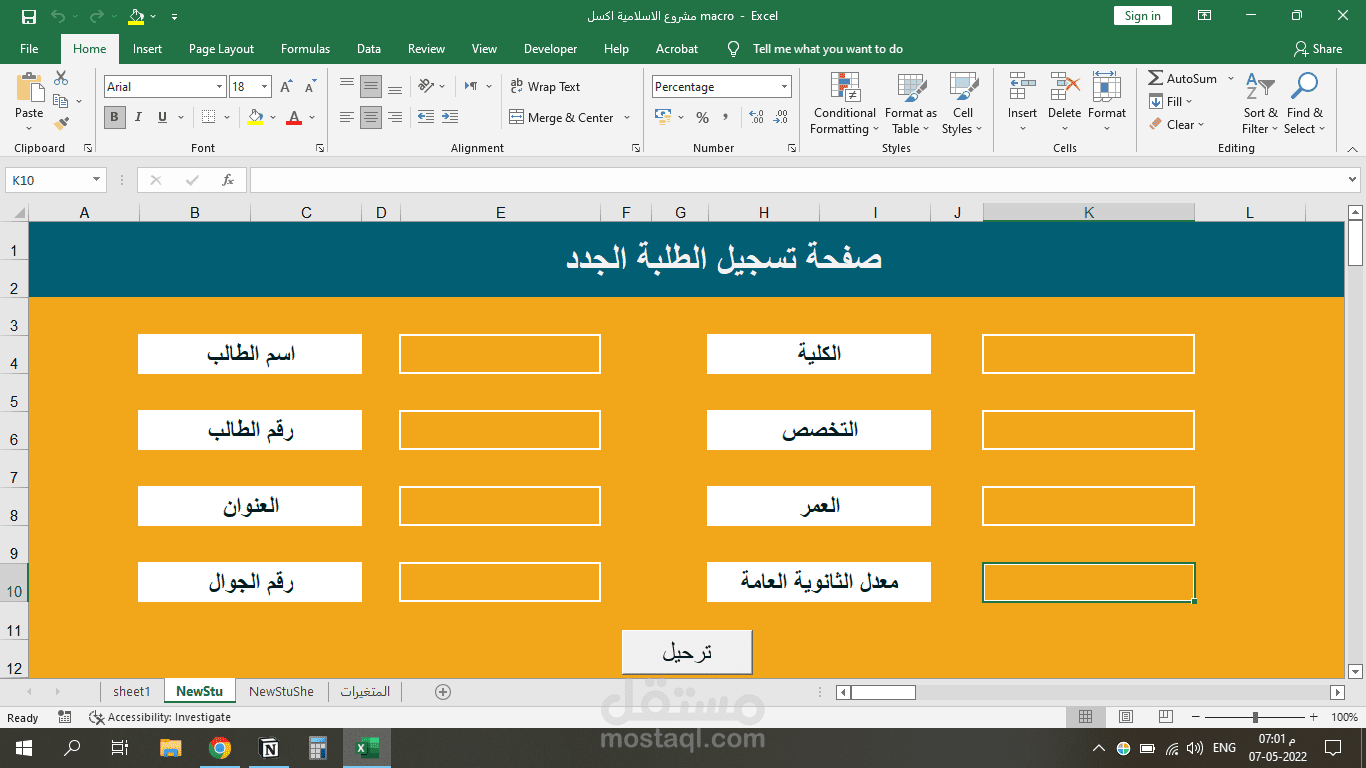Click the Undo arrow icon
The width and height of the screenshot is (1366, 768).
click(58, 16)
